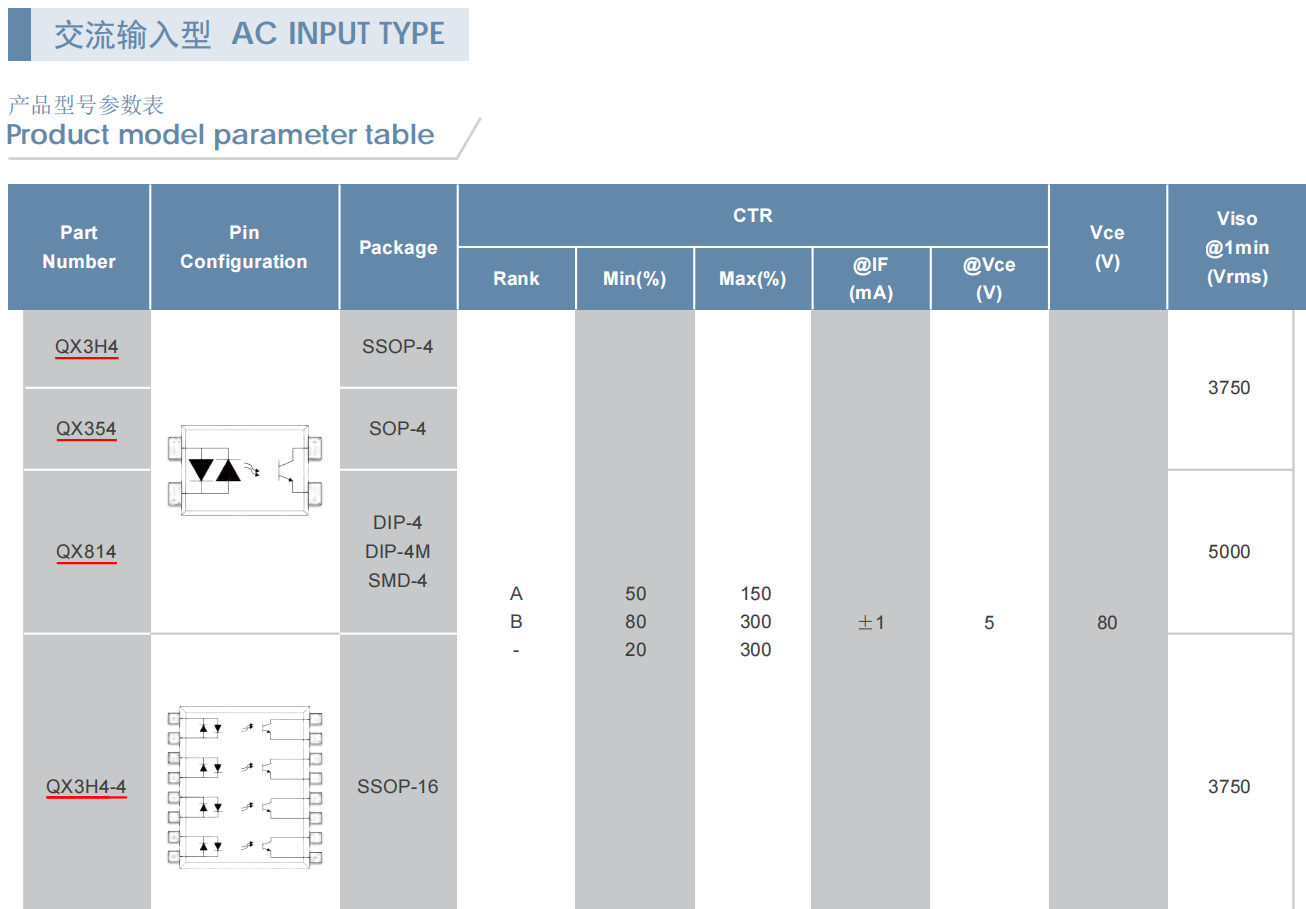Select the SSOP-16 package cell
Viewport: 1306px width, 909px height.
398,772
